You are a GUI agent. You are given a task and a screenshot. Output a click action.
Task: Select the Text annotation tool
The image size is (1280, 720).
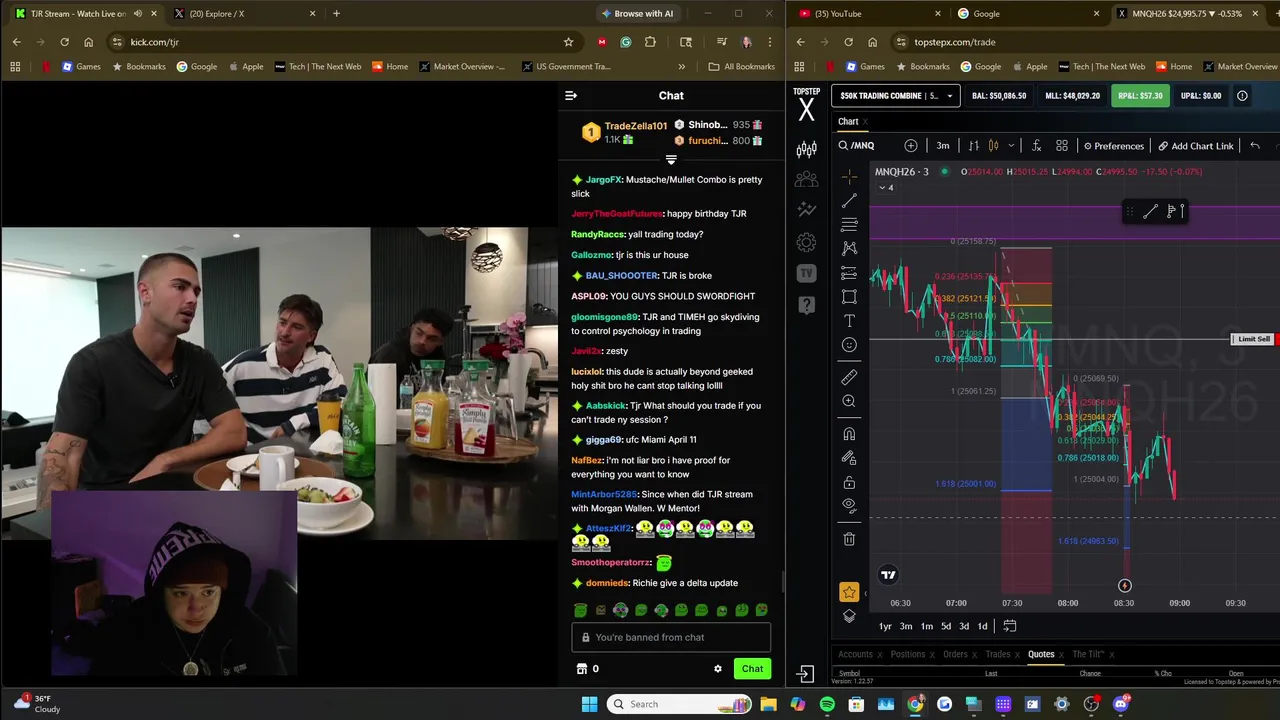click(x=849, y=321)
